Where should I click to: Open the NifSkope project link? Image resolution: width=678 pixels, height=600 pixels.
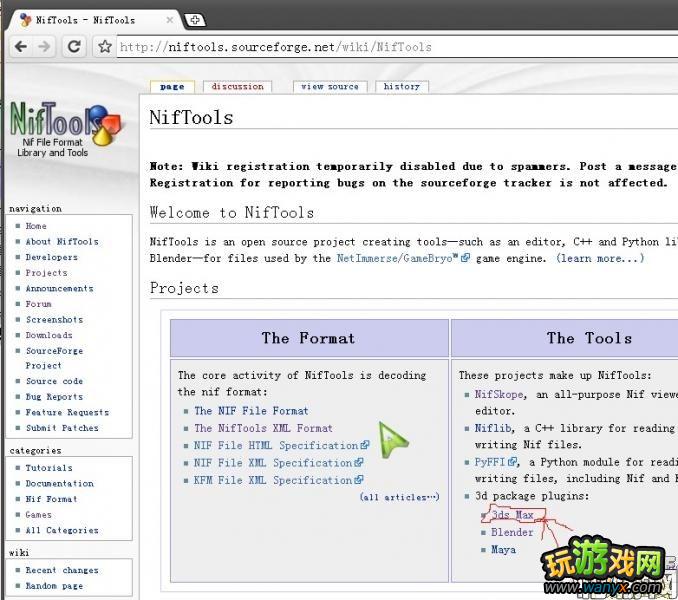click(x=499, y=394)
